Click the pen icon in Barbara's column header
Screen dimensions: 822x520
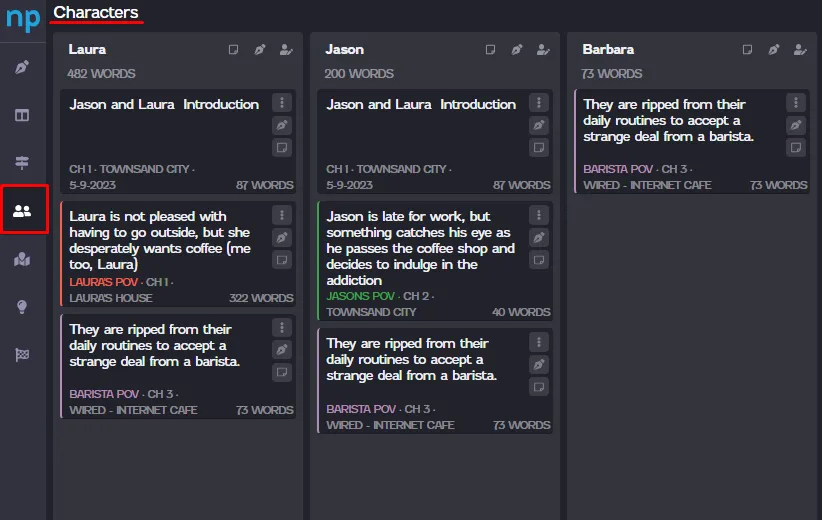tap(774, 50)
